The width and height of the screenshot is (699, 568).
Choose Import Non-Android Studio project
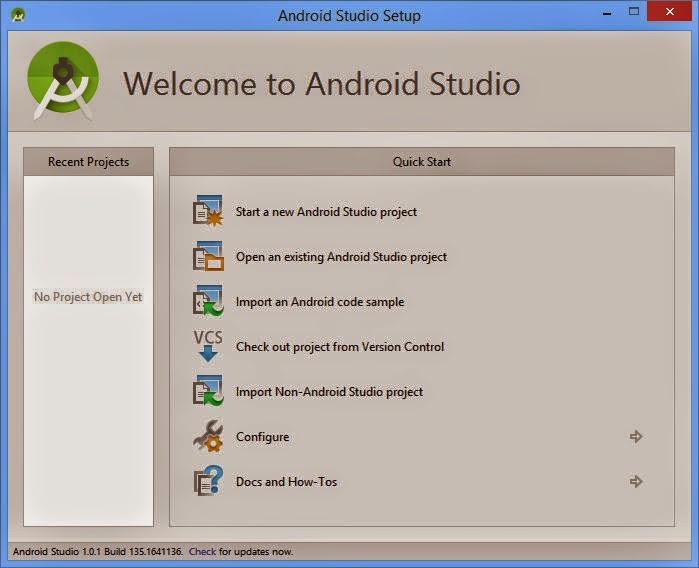329,392
